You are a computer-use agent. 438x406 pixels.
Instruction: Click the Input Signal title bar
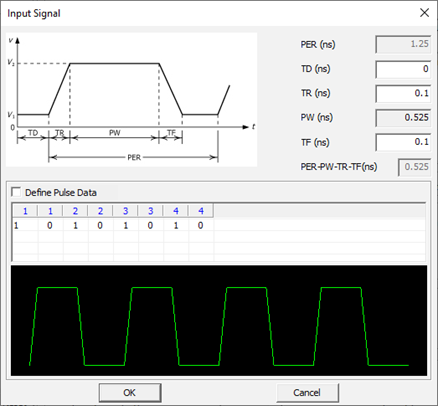[x=207, y=13]
